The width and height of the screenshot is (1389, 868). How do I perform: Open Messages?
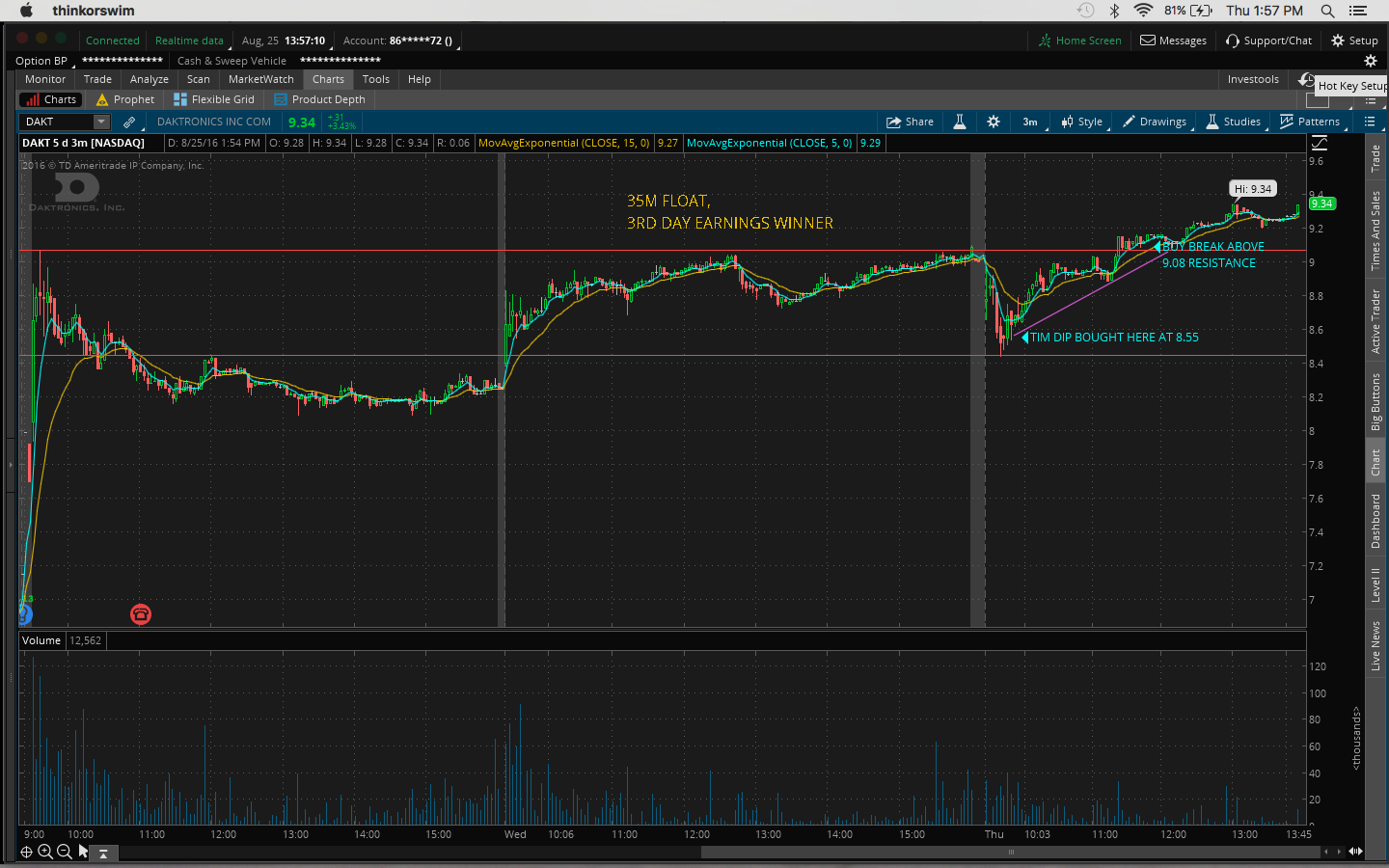coord(1173,41)
